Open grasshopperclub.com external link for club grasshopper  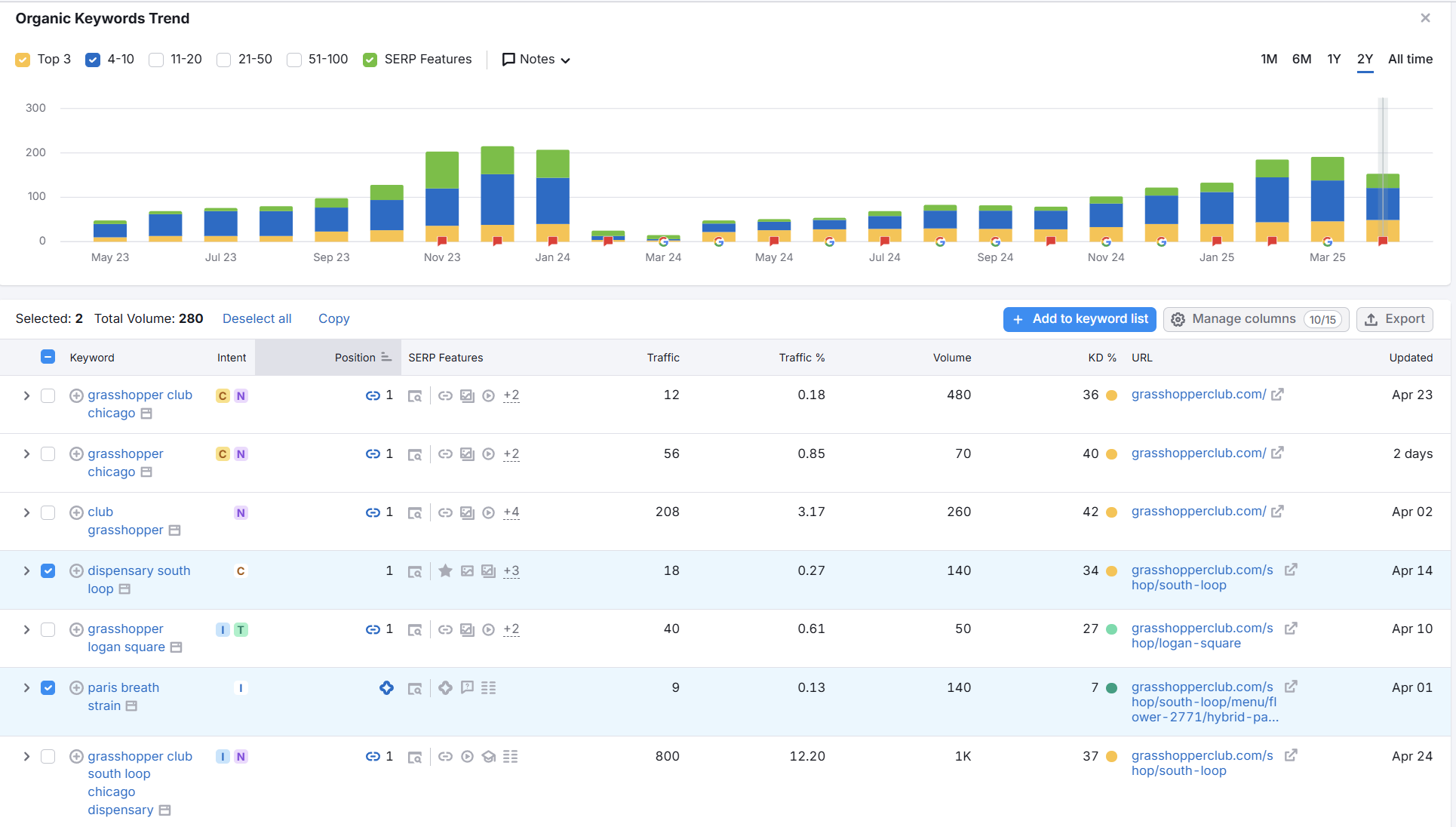1277,512
